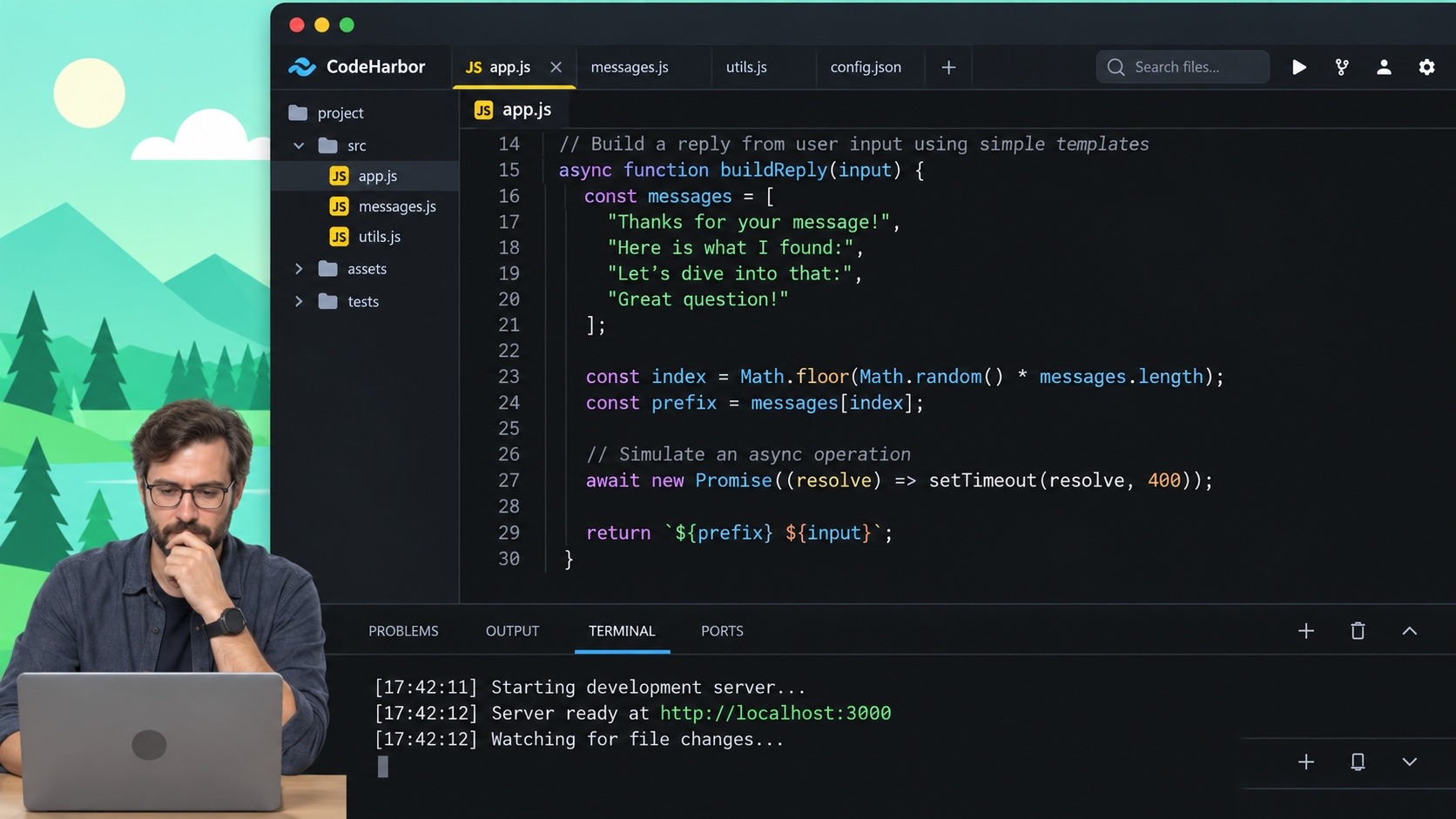The height and width of the screenshot is (819, 1456).
Task: Switch to the utils.js editor tab
Action: pyautogui.click(x=746, y=67)
